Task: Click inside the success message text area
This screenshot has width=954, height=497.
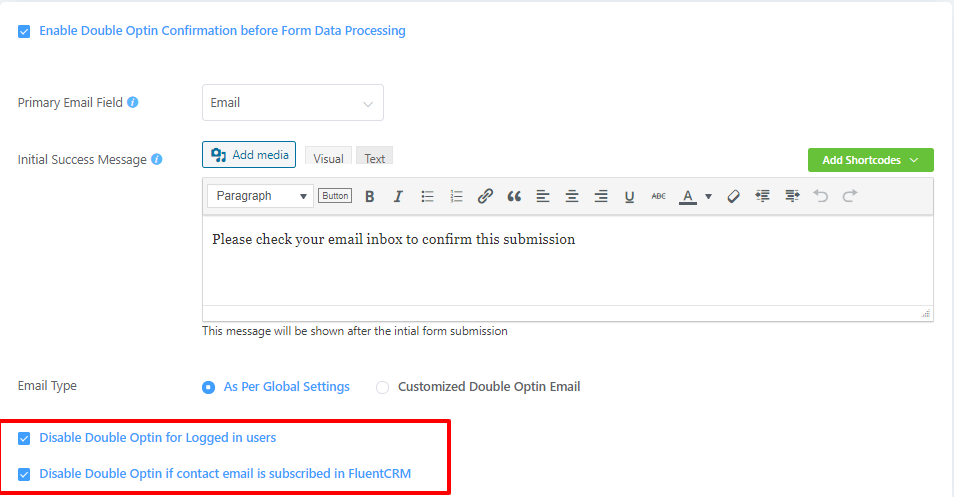Action: click(566, 265)
